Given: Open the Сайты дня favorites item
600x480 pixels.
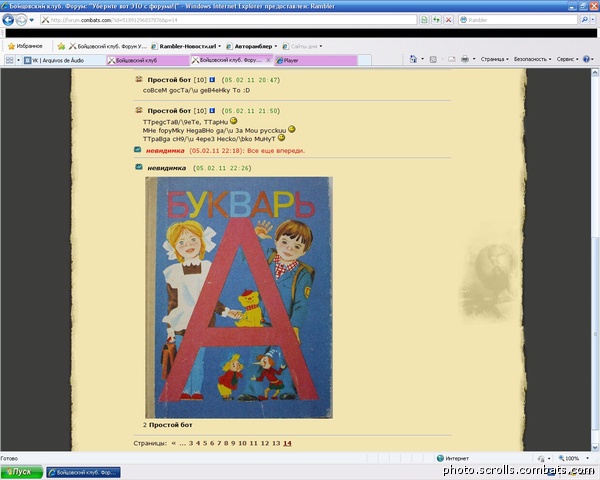Looking at the screenshot, I should click(x=300, y=46).
